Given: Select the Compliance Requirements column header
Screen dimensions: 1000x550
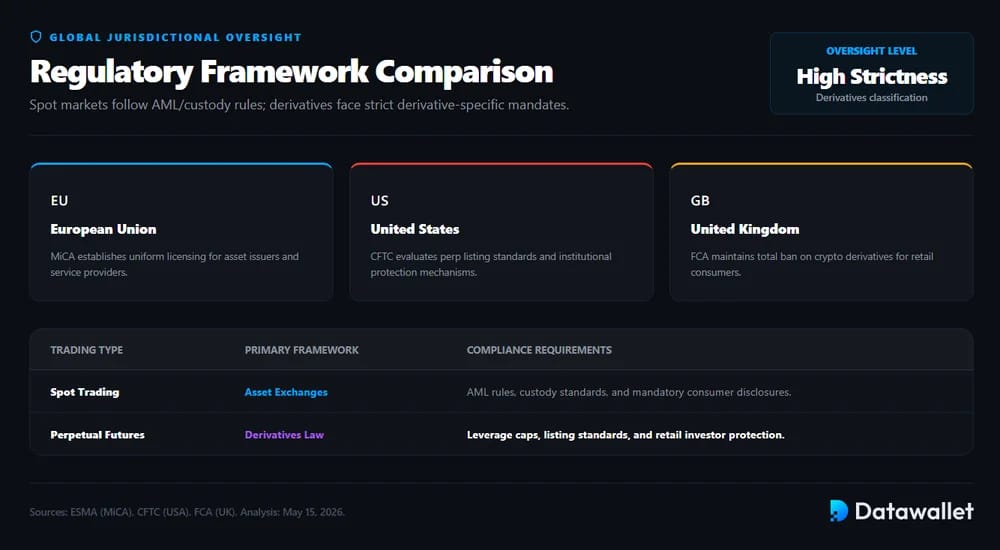Looking at the screenshot, I should pyautogui.click(x=539, y=350).
